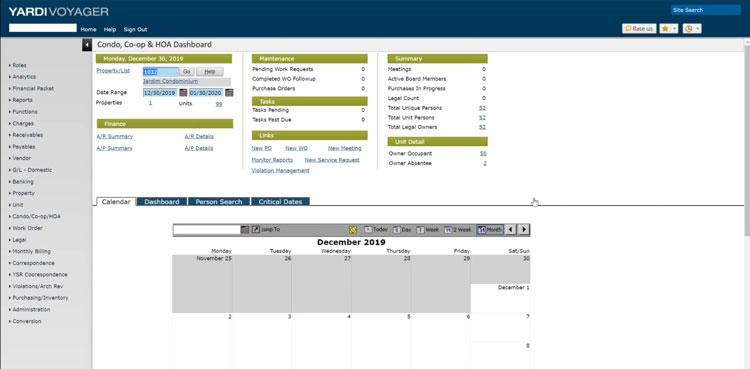
Task: Open the favorites star dropdown
Action: pos(669,29)
